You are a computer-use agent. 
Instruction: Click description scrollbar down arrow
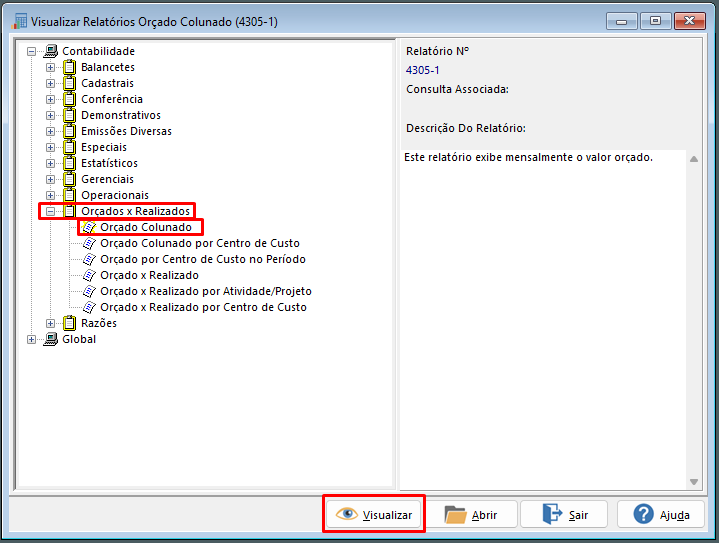[x=694, y=482]
